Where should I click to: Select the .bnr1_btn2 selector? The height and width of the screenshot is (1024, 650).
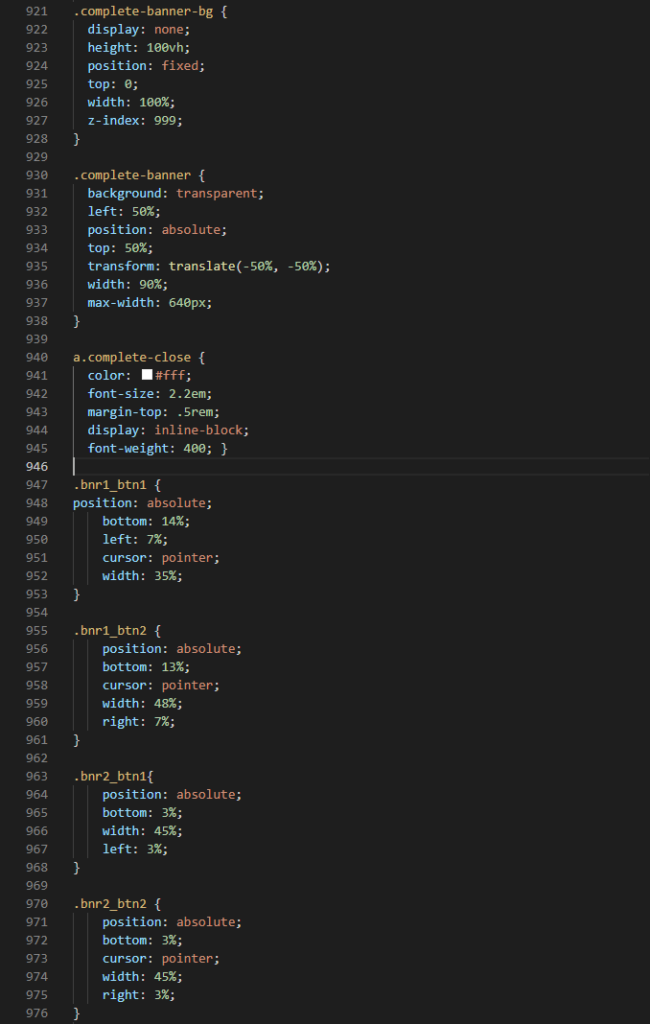[x=110, y=631]
